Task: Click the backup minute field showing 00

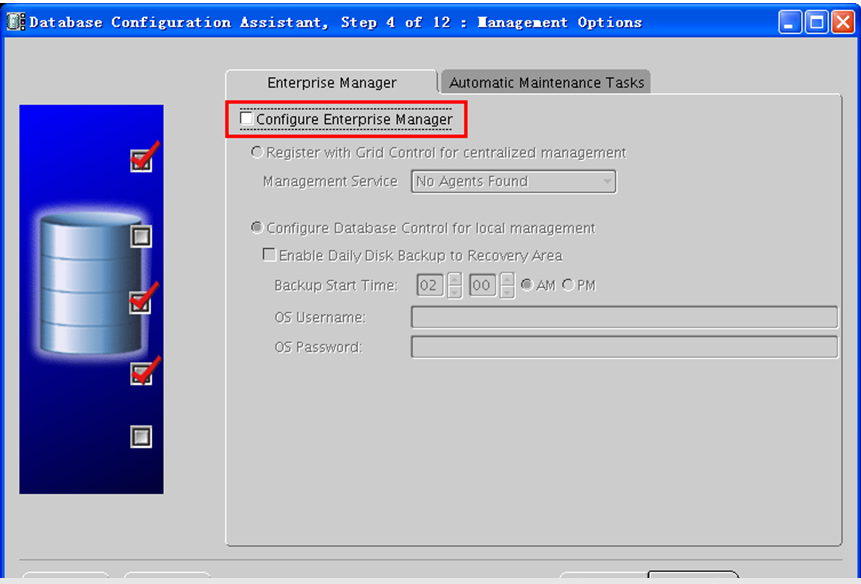Action: pyautogui.click(x=483, y=285)
